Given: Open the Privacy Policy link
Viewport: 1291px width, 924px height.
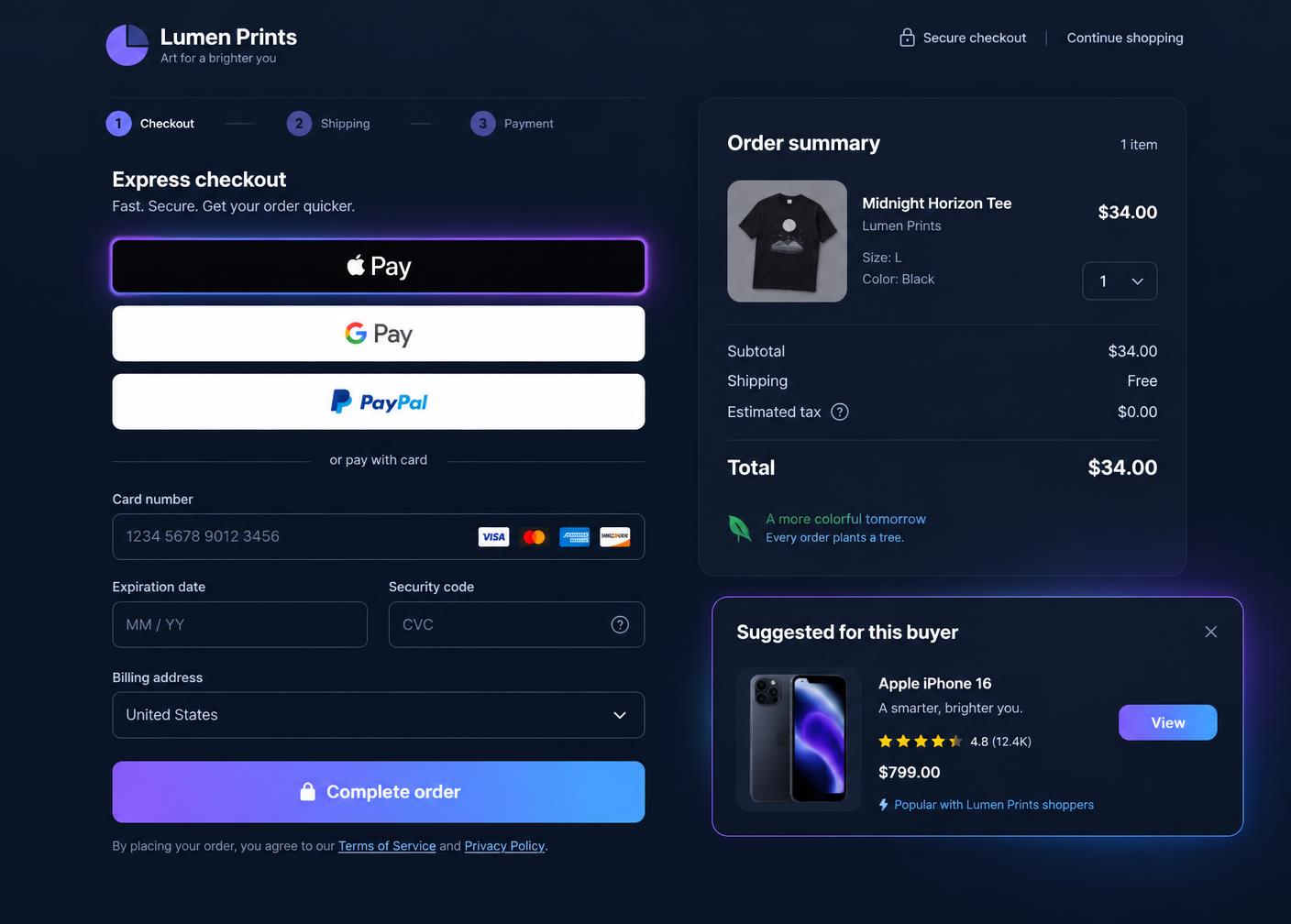Looking at the screenshot, I should click(504, 846).
